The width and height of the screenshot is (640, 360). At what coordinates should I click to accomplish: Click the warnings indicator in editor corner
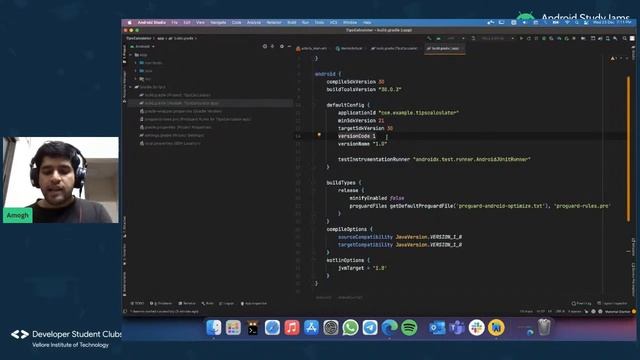[615, 58]
